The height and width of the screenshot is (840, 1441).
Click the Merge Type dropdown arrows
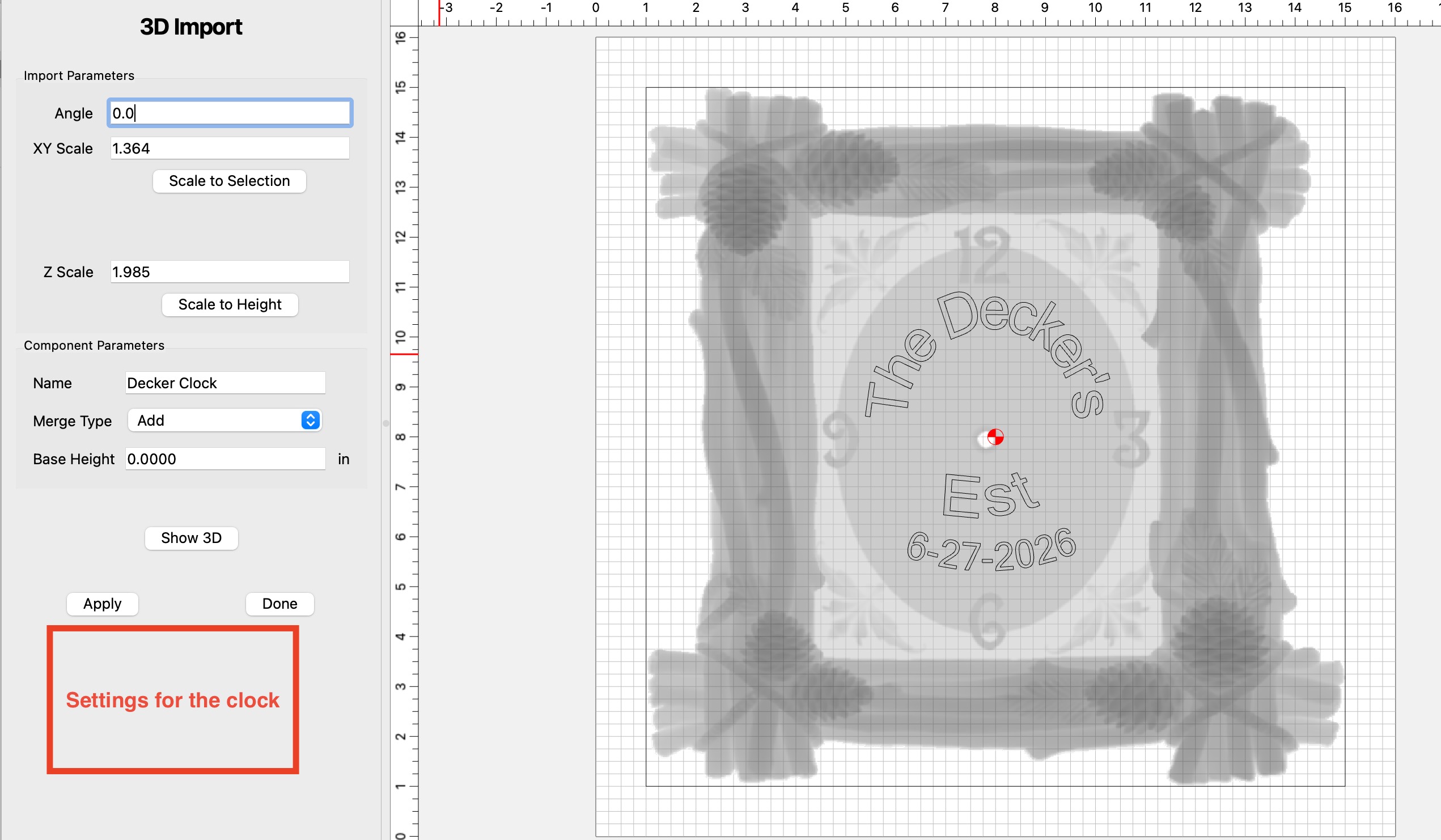pos(310,421)
